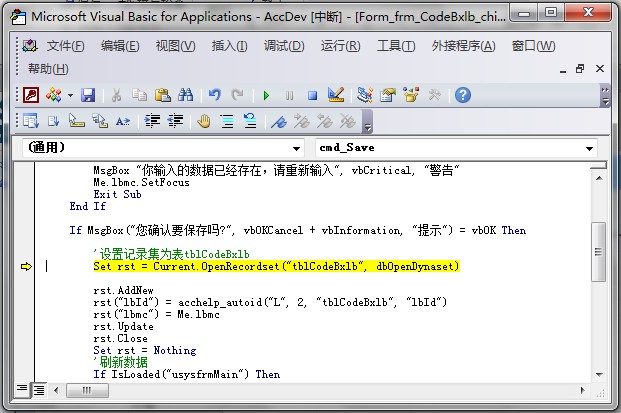Open the 文件(F) menu
This screenshot has width=621, height=413.
(x=65, y=46)
